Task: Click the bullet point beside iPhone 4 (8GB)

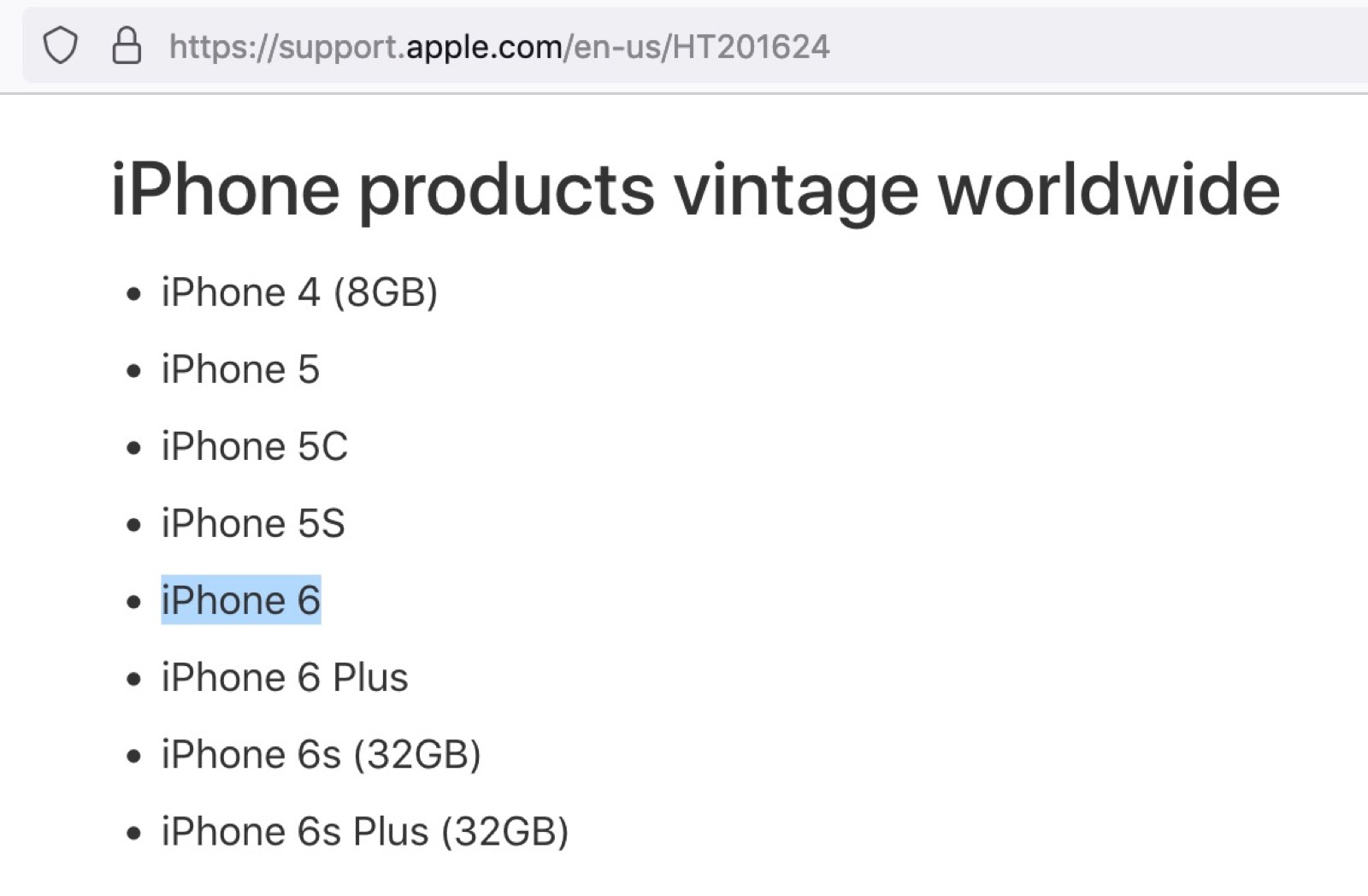Action: pyautogui.click(x=133, y=295)
